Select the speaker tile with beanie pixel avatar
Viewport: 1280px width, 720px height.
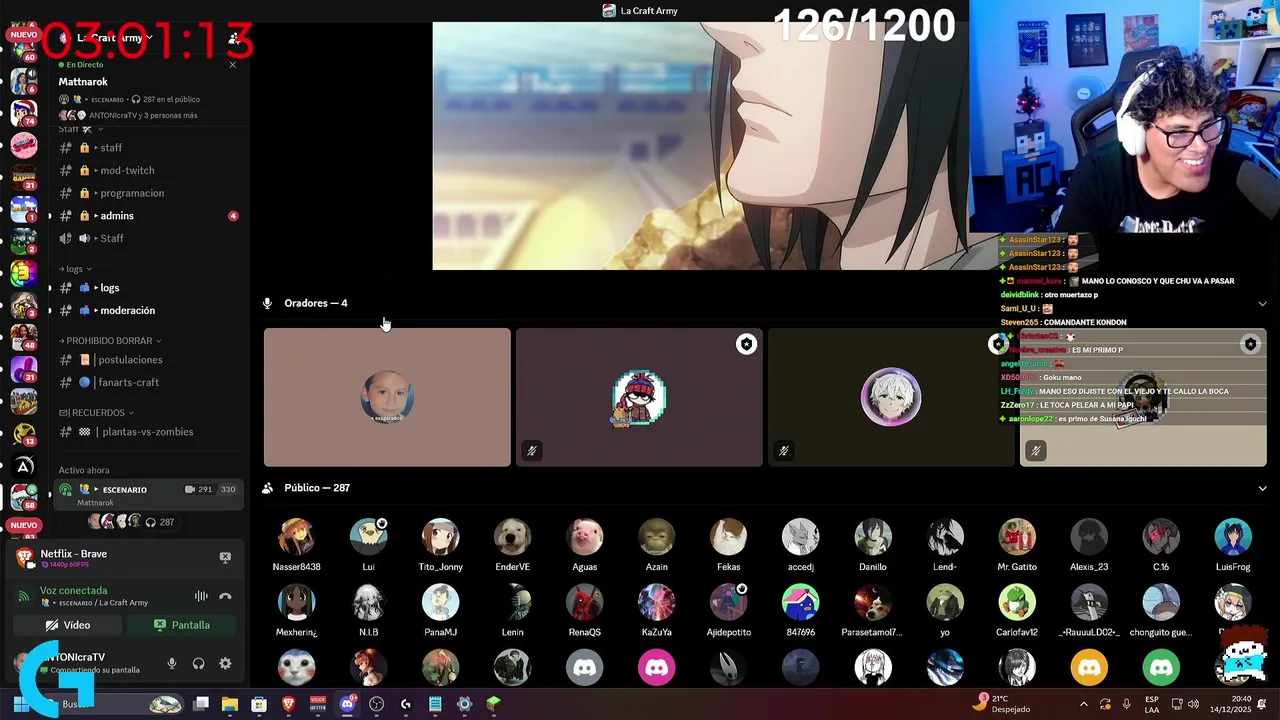coord(639,397)
